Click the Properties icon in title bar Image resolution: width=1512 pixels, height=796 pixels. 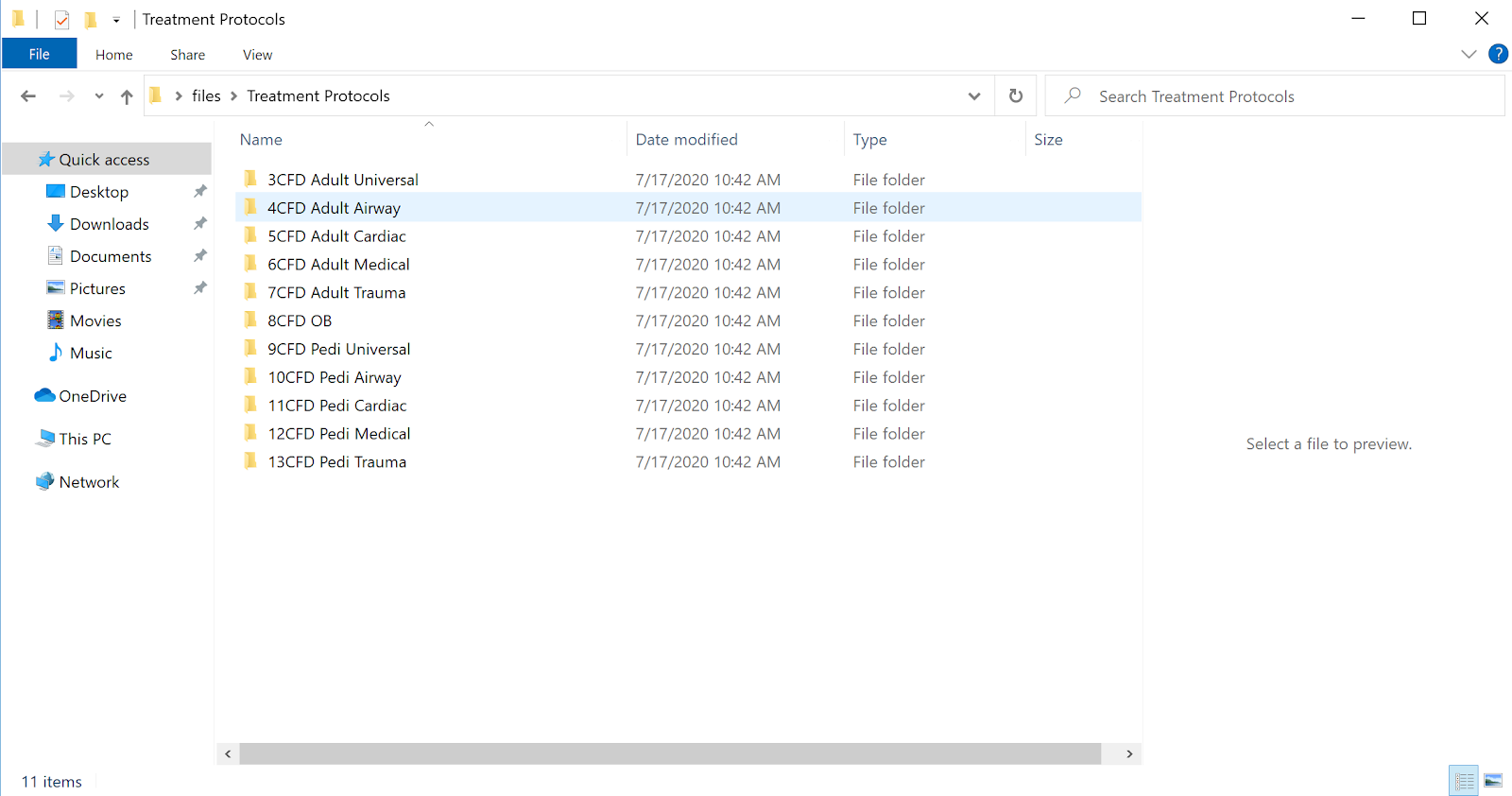(62, 20)
